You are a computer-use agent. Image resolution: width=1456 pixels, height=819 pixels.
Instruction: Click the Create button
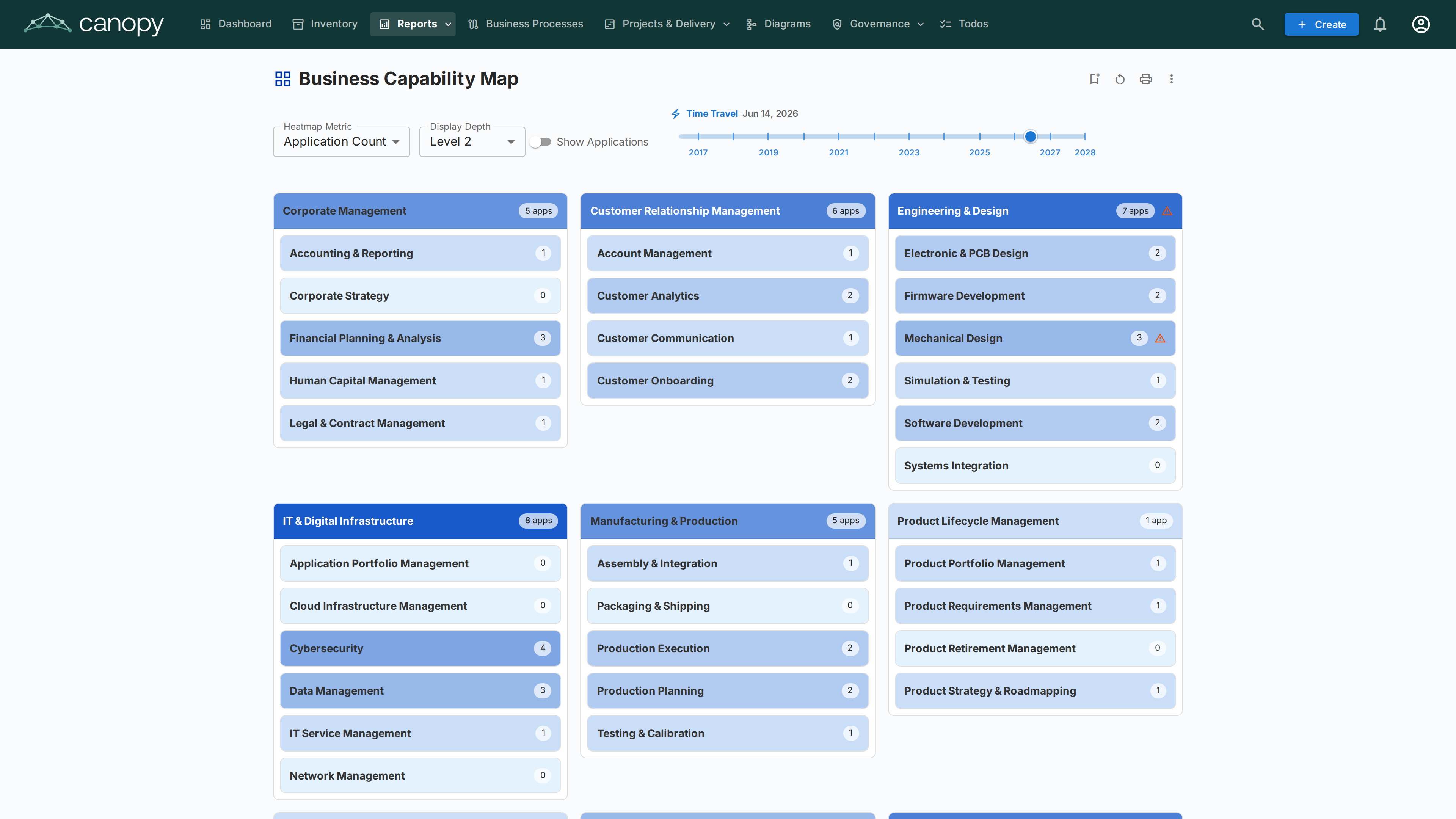1321,24
